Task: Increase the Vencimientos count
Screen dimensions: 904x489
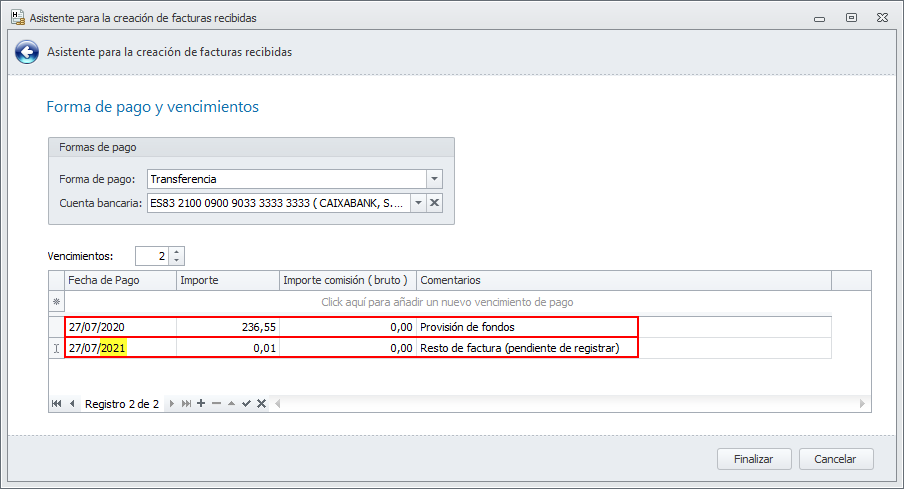Action: point(177,251)
